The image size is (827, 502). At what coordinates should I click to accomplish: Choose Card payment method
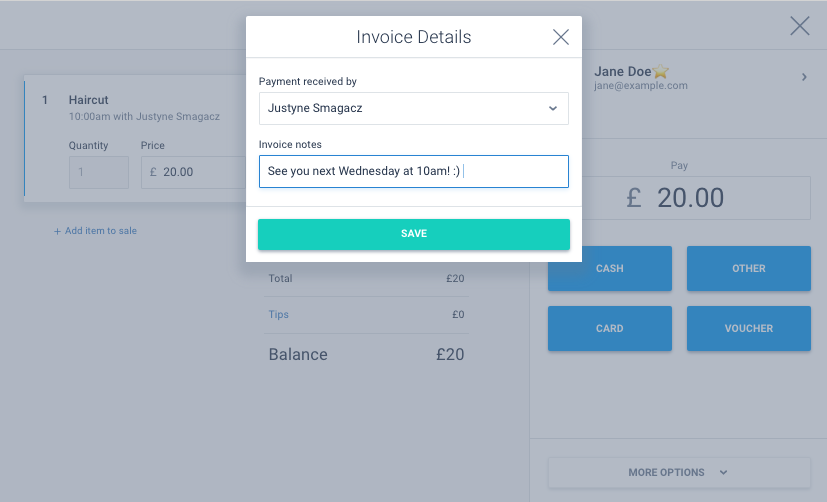pos(609,328)
